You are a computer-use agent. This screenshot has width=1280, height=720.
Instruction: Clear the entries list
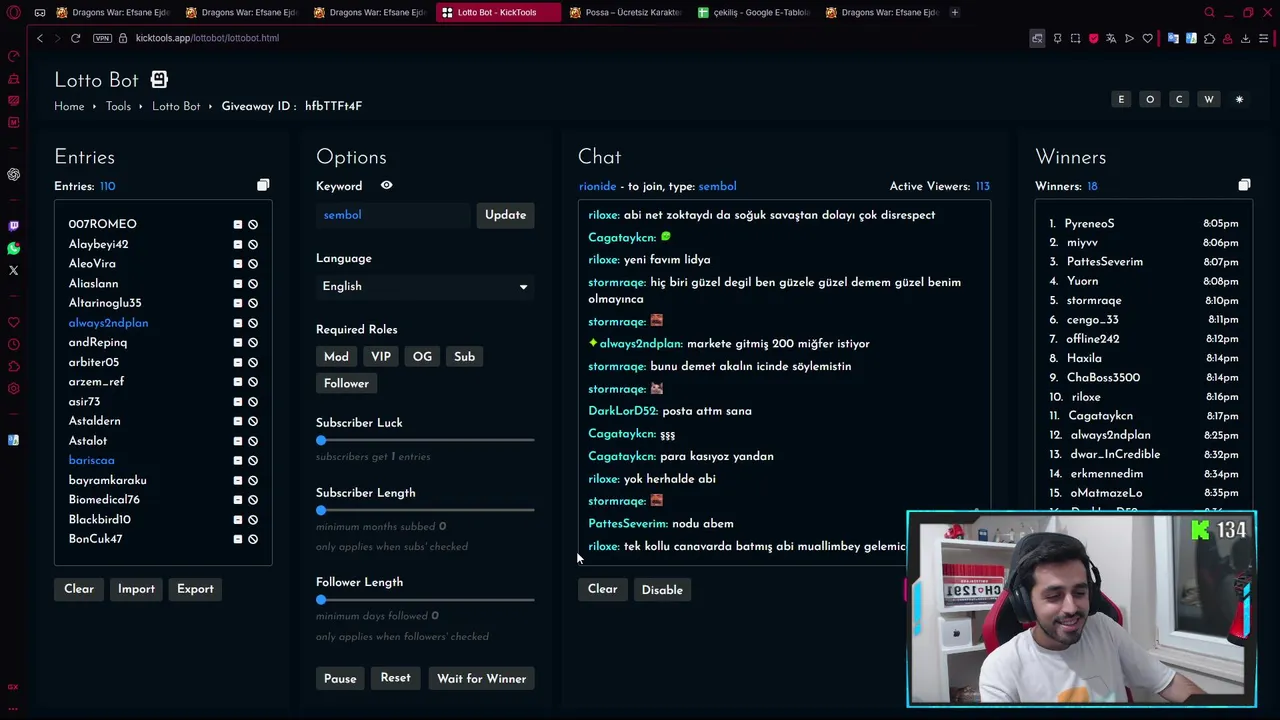point(79,589)
